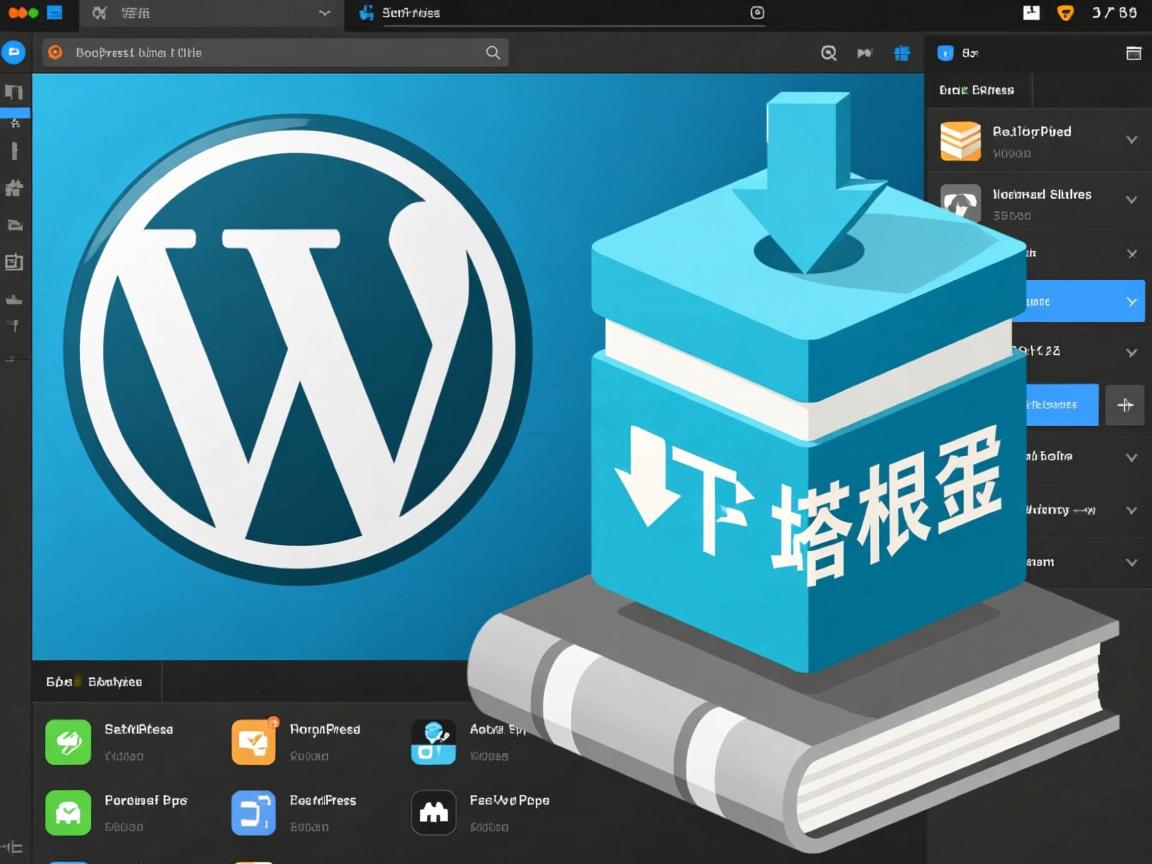Click the orange logo icon inside the search bar

pyautogui.click(x=55, y=52)
